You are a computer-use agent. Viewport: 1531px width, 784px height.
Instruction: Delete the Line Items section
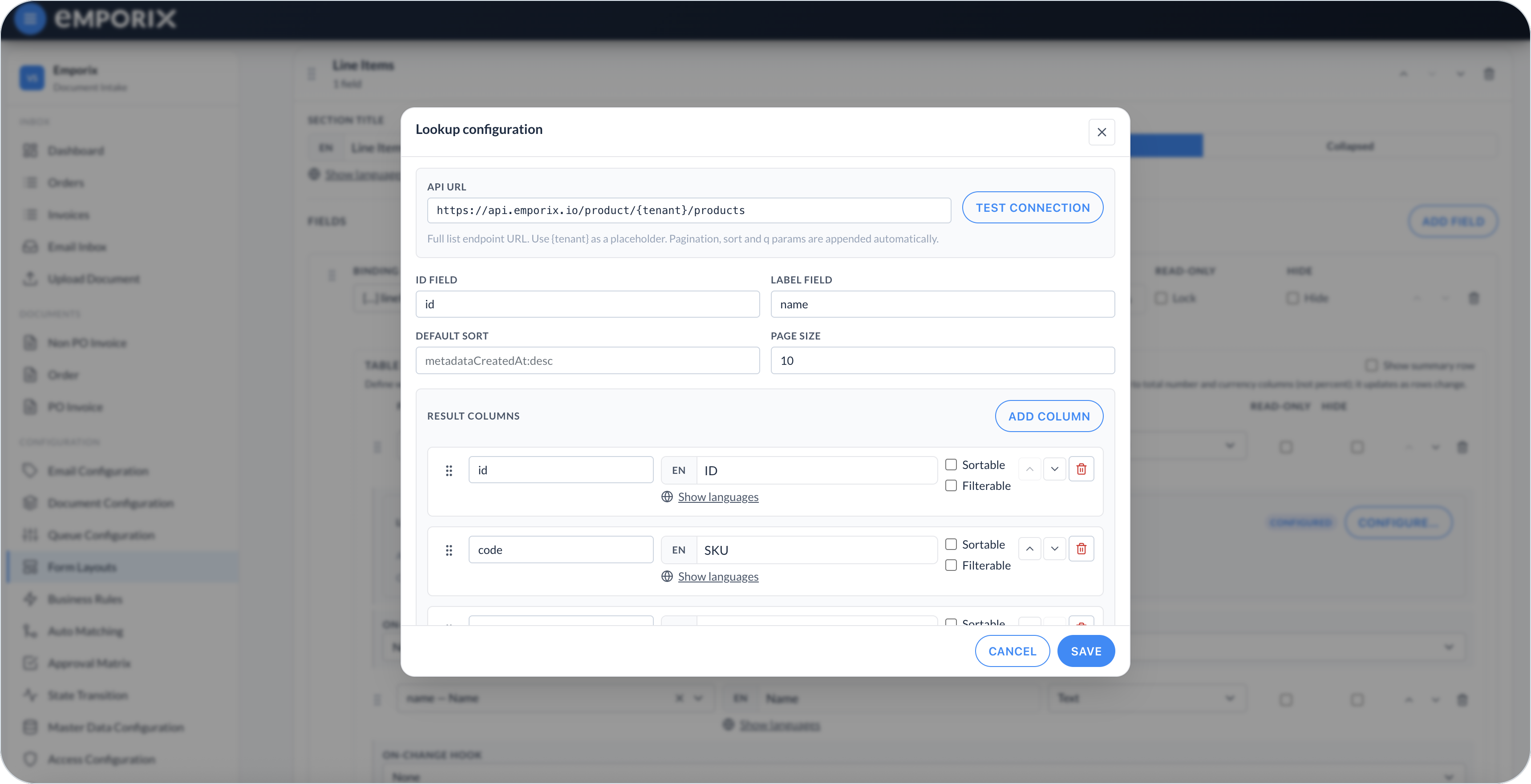point(1489,74)
